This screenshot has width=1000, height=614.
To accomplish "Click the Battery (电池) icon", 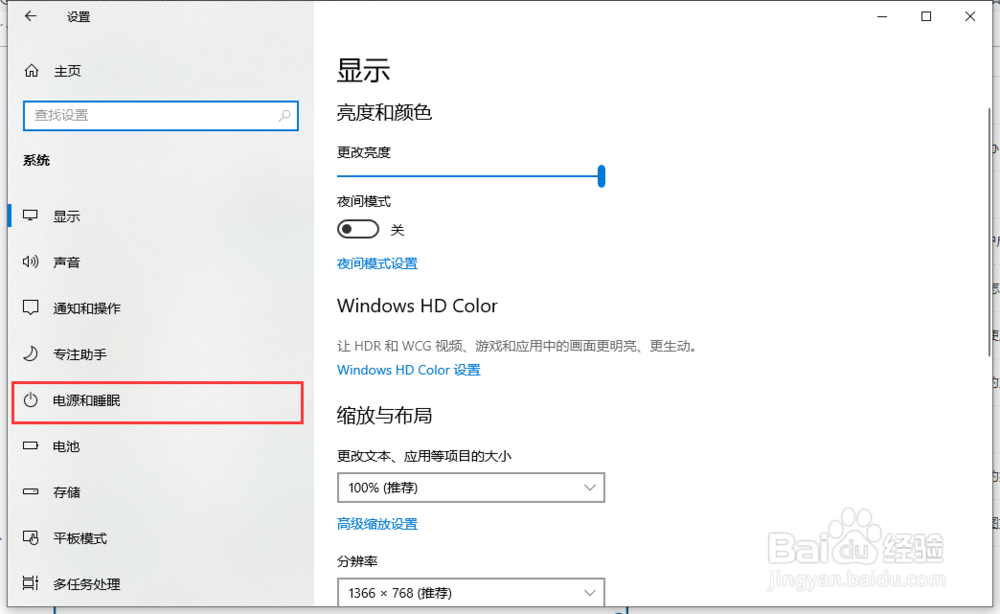I will [x=31, y=446].
